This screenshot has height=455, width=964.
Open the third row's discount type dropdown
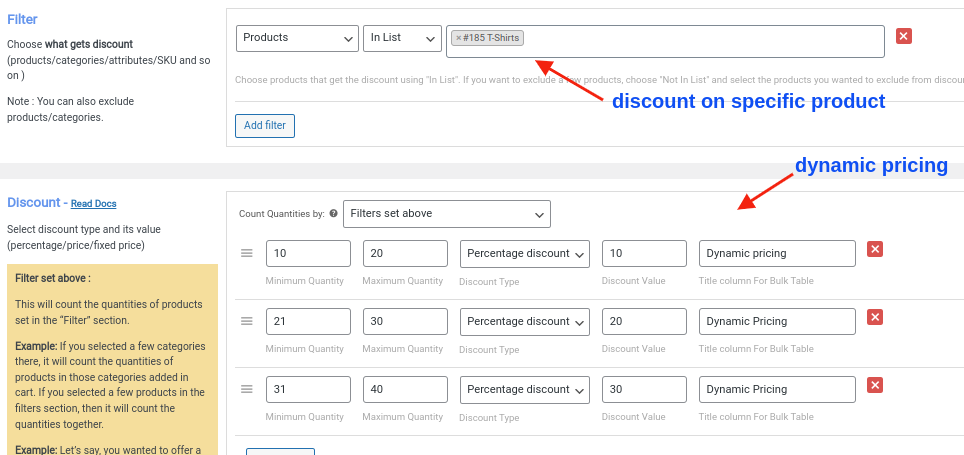(524, 389)
